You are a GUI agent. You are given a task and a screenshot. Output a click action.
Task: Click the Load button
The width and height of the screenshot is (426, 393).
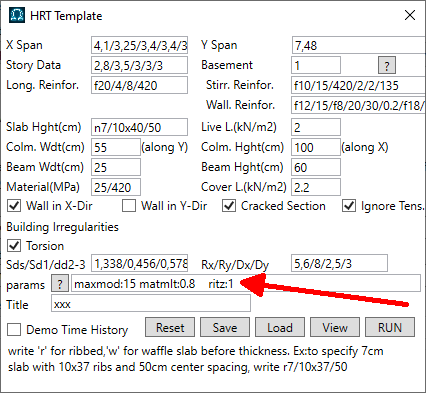point(280,327)
